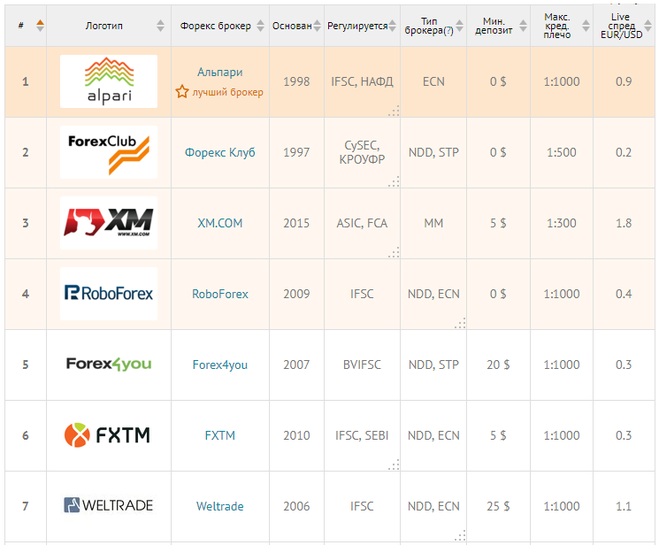Click the (?) help next to Тип брокера

[x=448, y=31]
